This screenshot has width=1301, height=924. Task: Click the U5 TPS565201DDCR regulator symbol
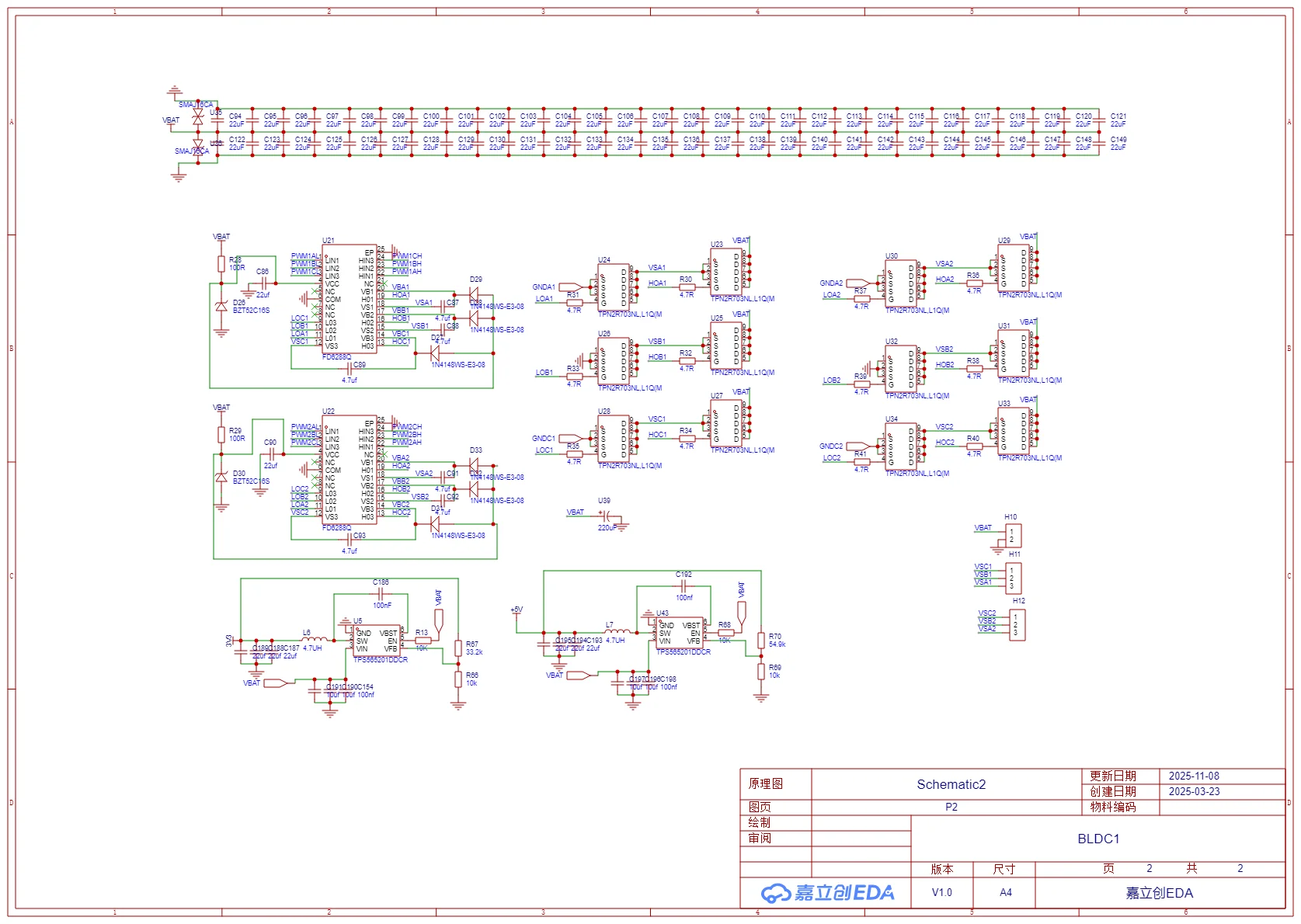[x=377, y=641]
